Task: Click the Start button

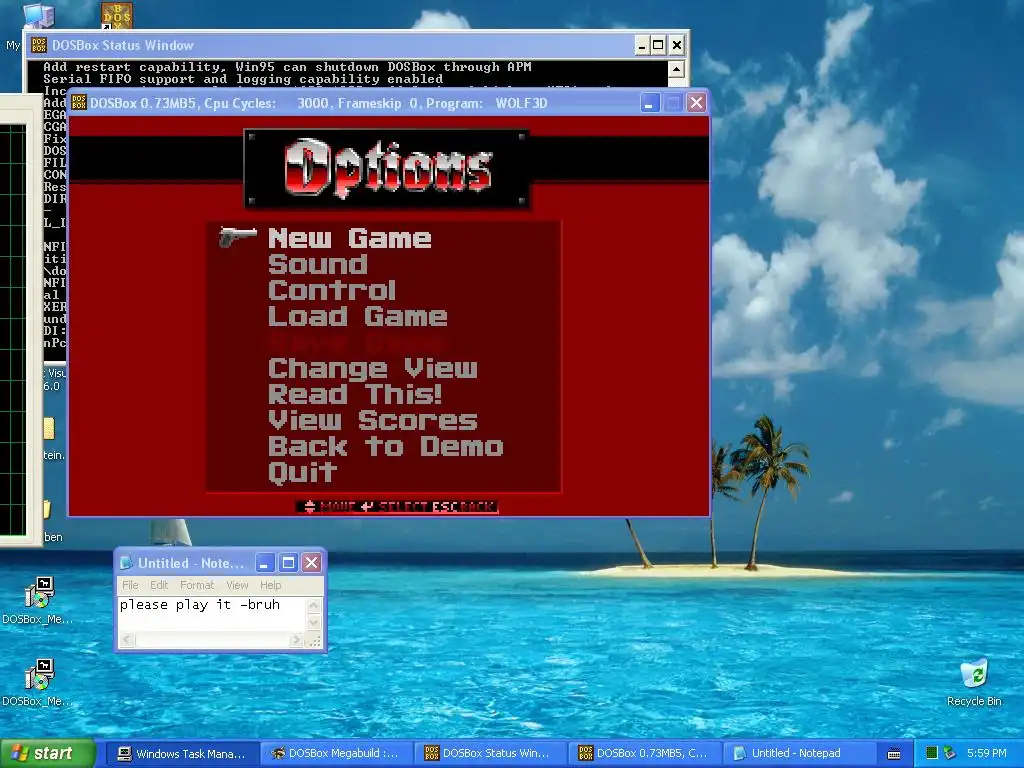Action: click(47, 754)
